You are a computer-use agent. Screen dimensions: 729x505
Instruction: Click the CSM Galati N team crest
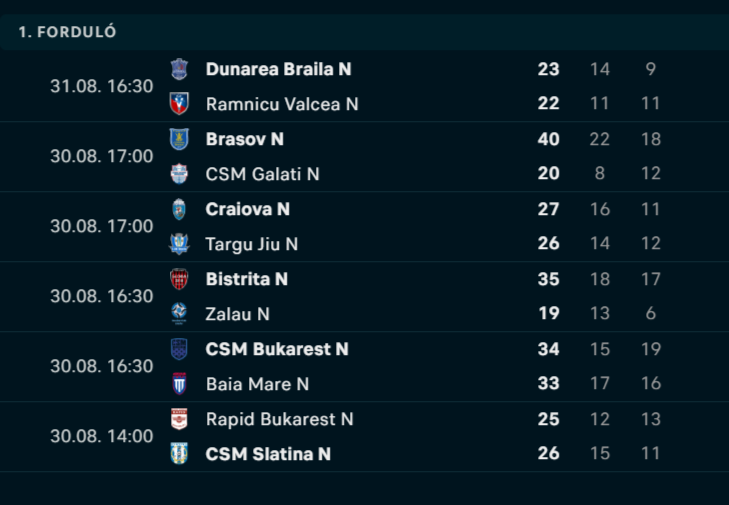point(179,174)
